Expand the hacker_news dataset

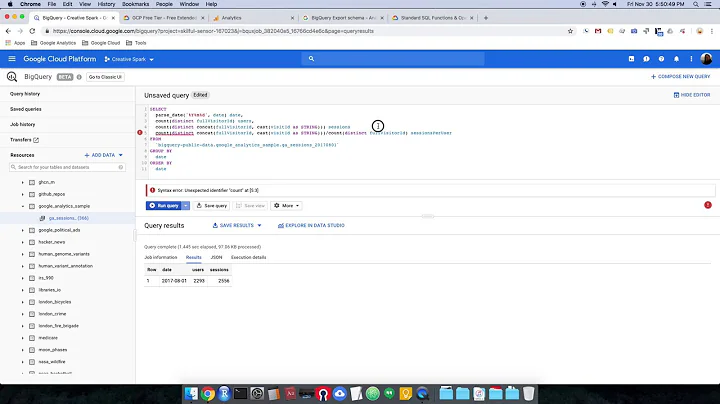click(22, 242)
